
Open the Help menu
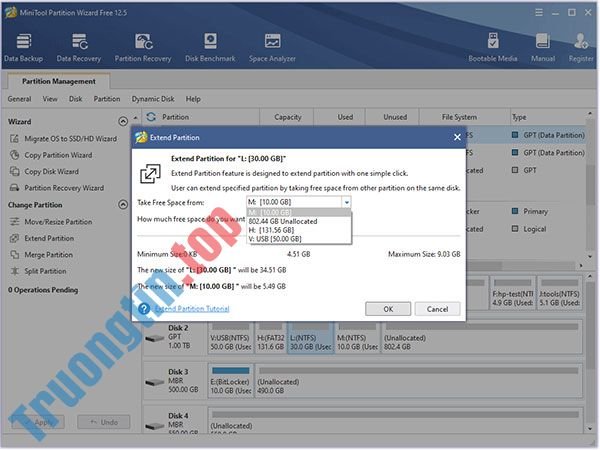click(193, 99)
